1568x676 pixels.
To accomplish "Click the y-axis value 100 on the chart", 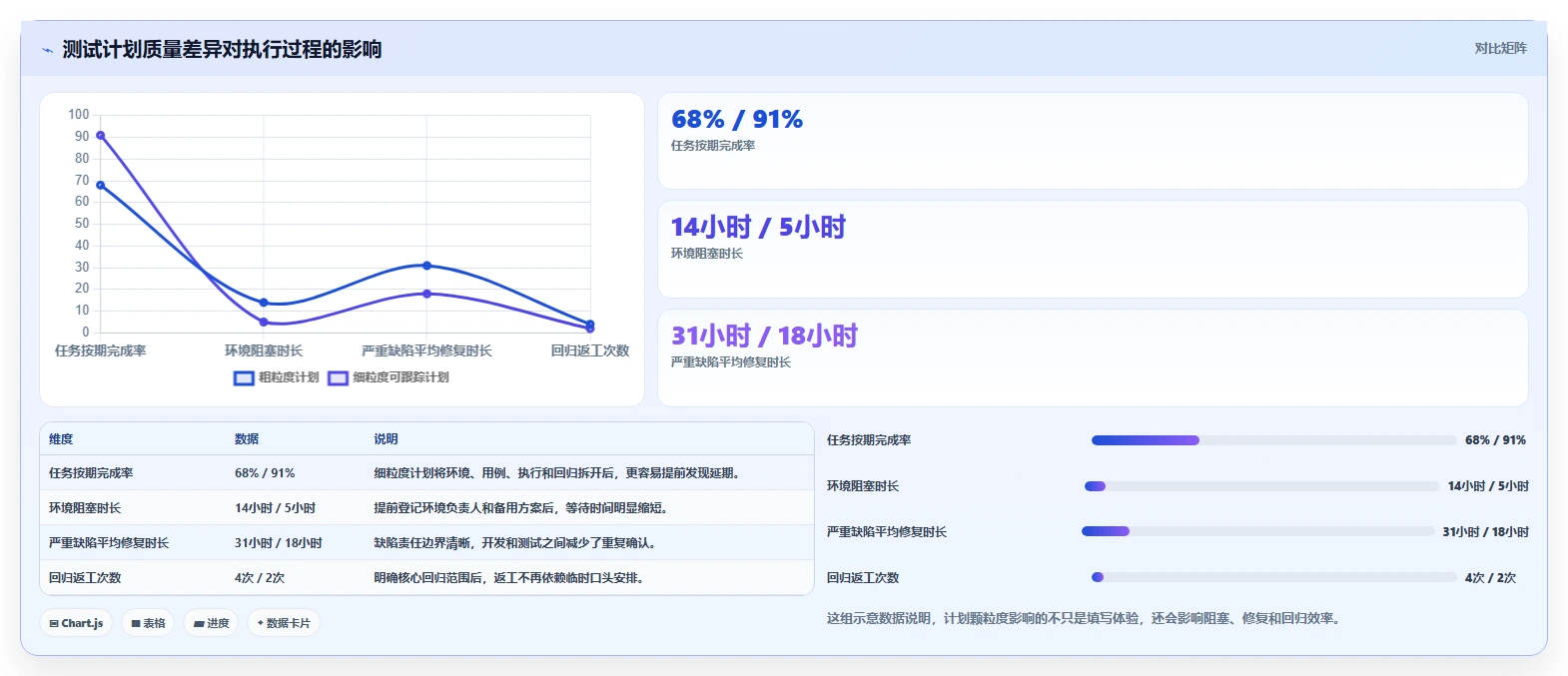I will pyautogui.click(x=79, y=115).
